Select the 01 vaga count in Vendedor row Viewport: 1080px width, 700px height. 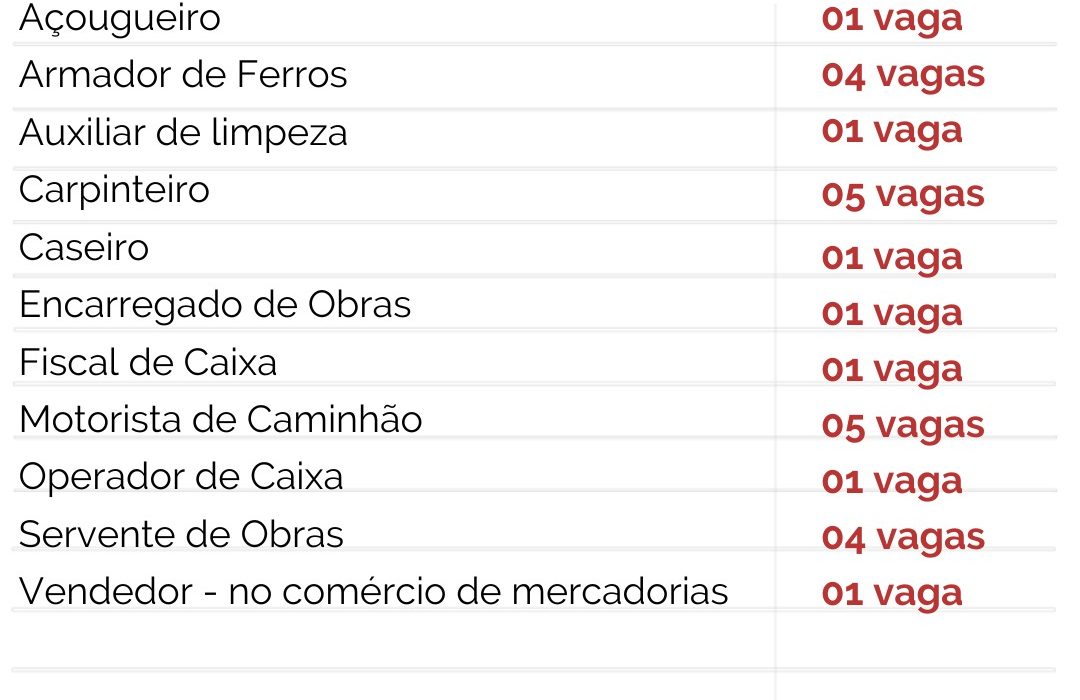(892, 593)
